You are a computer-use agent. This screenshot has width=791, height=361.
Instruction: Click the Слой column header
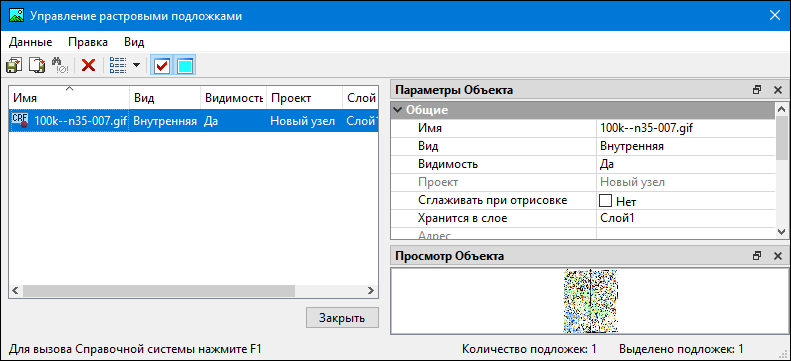point(360,97)
